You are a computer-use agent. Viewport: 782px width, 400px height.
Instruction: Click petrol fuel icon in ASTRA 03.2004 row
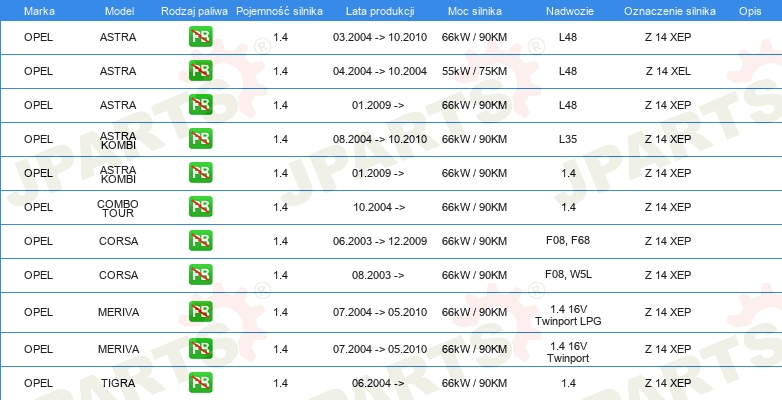(200, 37)
